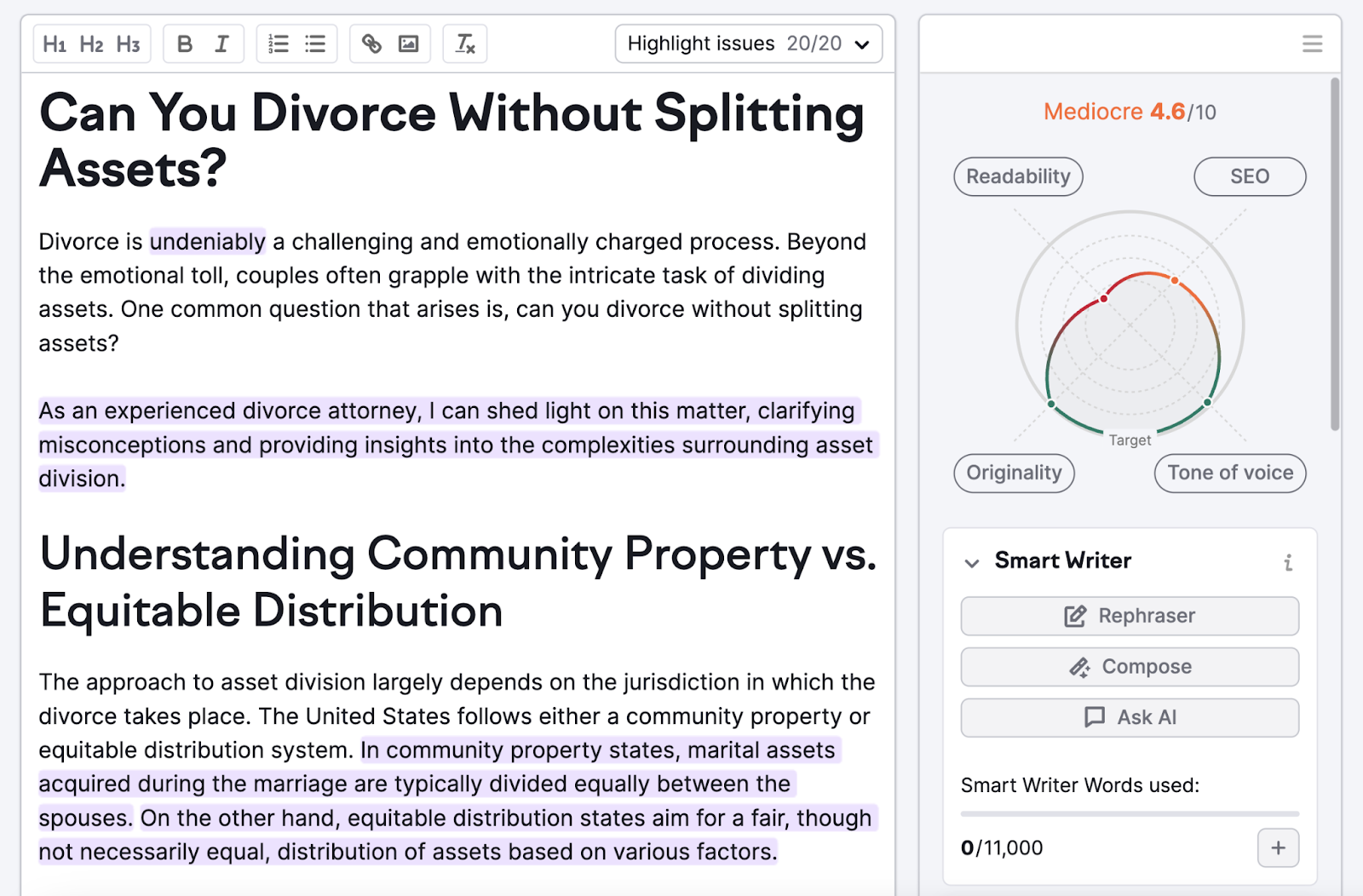Click the "Mediocre 4.6/10" score
This screenshot has width=1363, height=896.
pyautogui.click(x=1130, y=112)
